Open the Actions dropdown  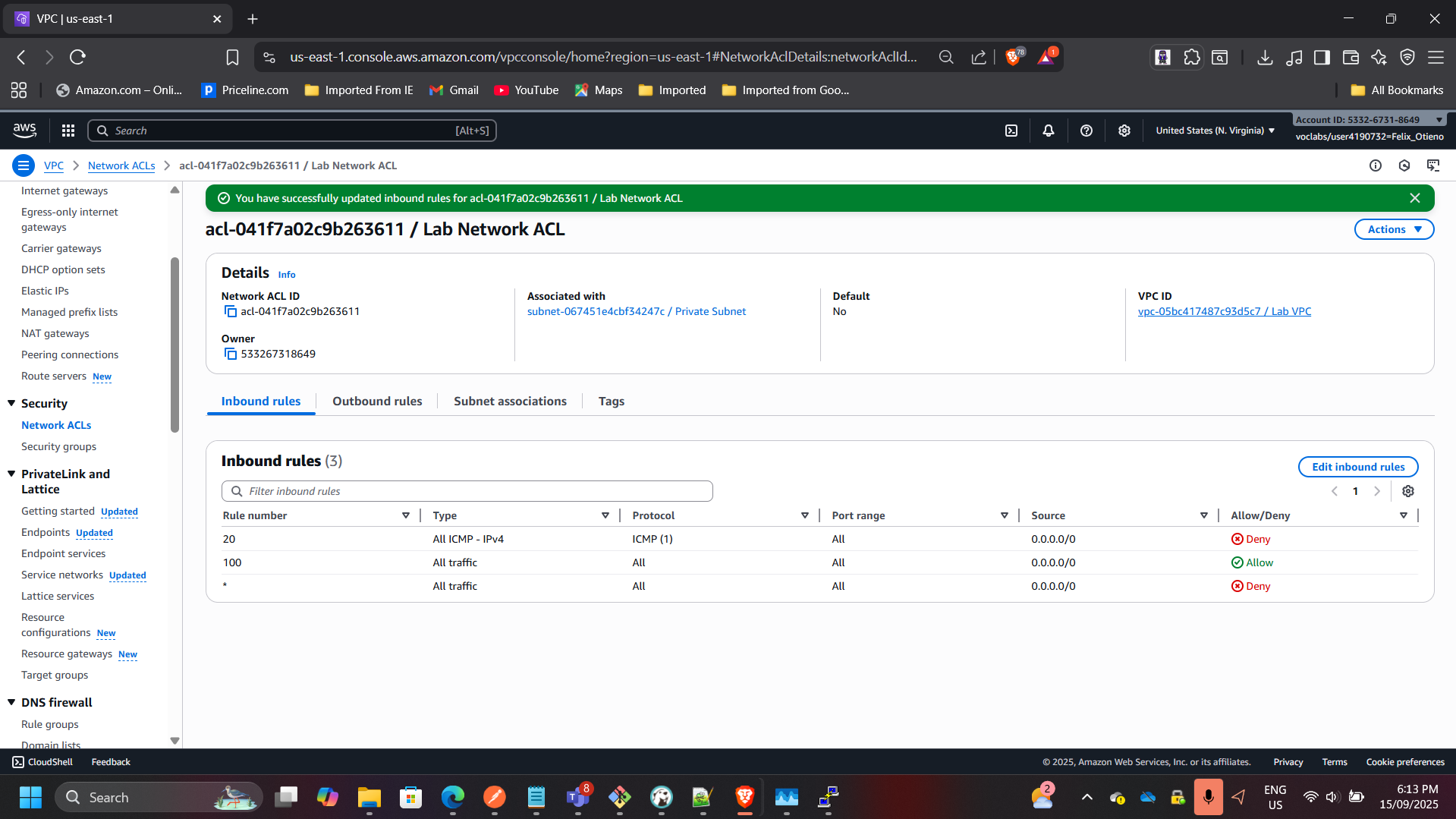[1394, 229]
